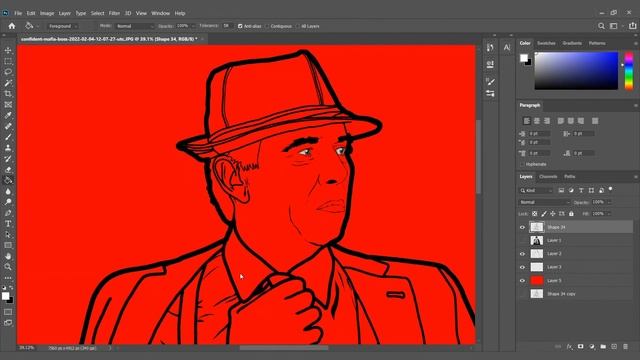
Task: Click the justify all button
Action: click(595, 121)
